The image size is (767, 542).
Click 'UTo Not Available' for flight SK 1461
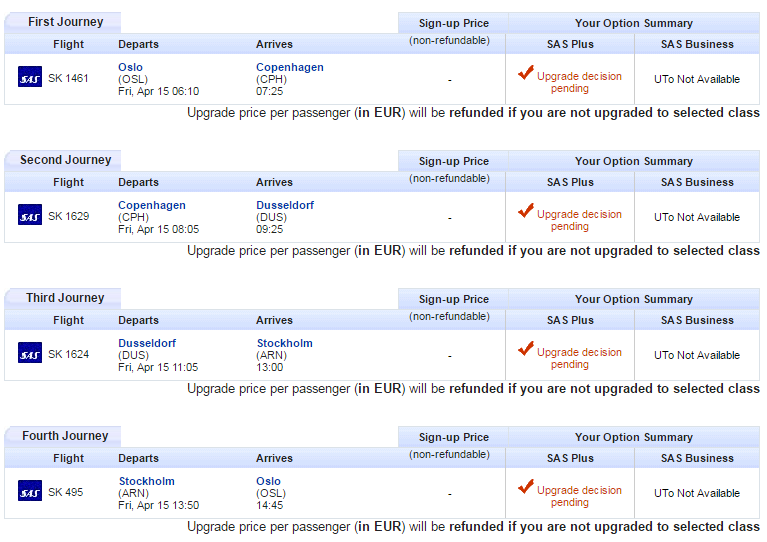point(697,79)
